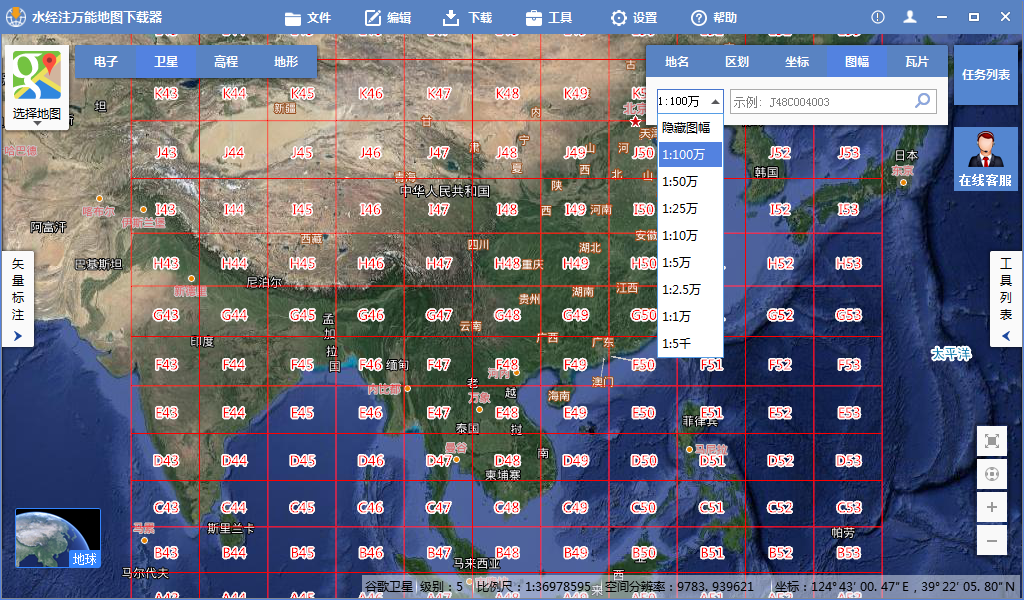Click the zoom in plus button
1024x600 pixels.
click(x=991, y=507)
